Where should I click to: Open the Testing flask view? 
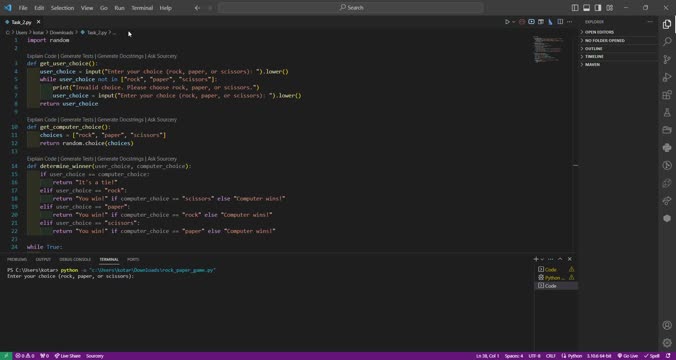667,113
